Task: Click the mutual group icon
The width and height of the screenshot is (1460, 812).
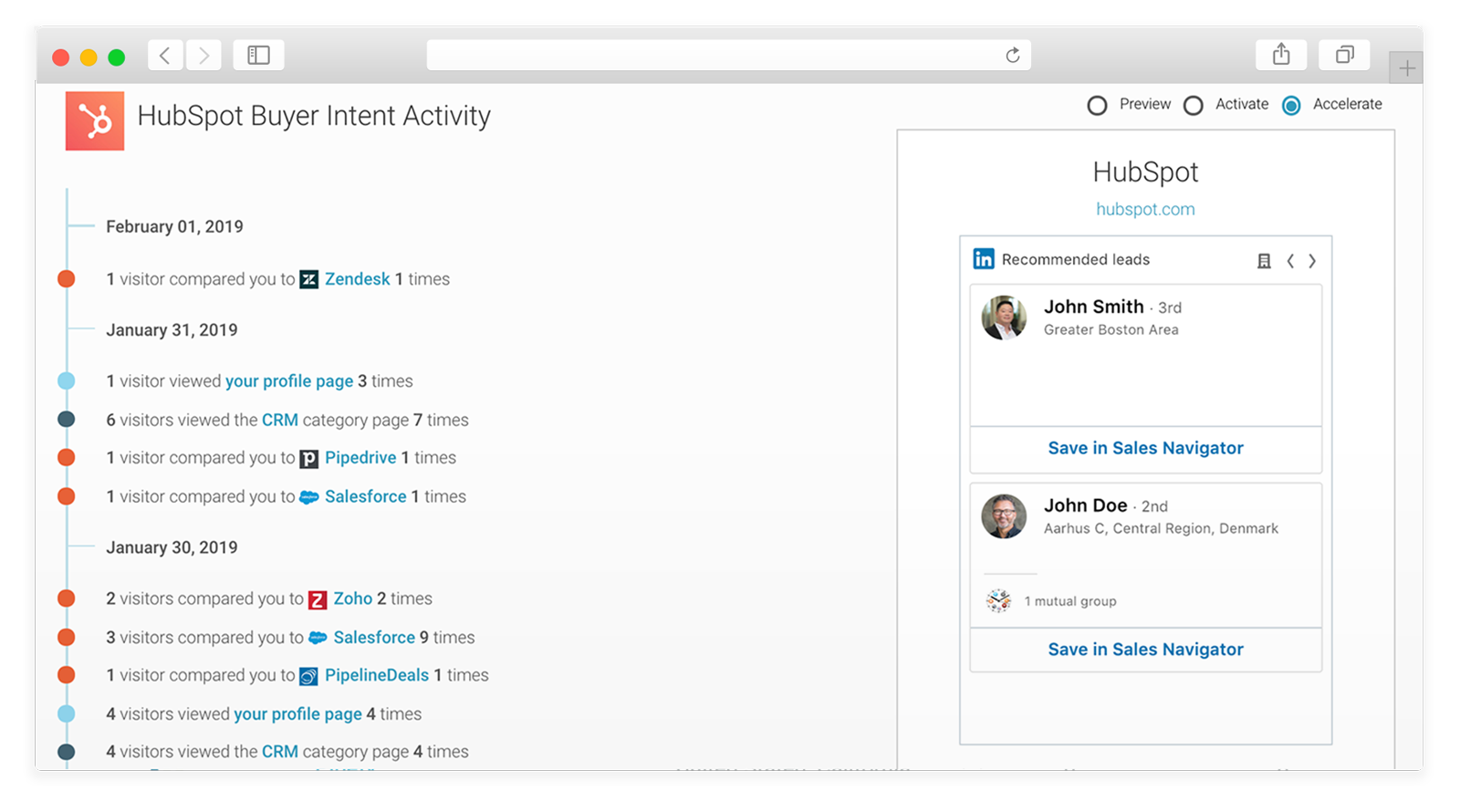Action: point(999,600)
